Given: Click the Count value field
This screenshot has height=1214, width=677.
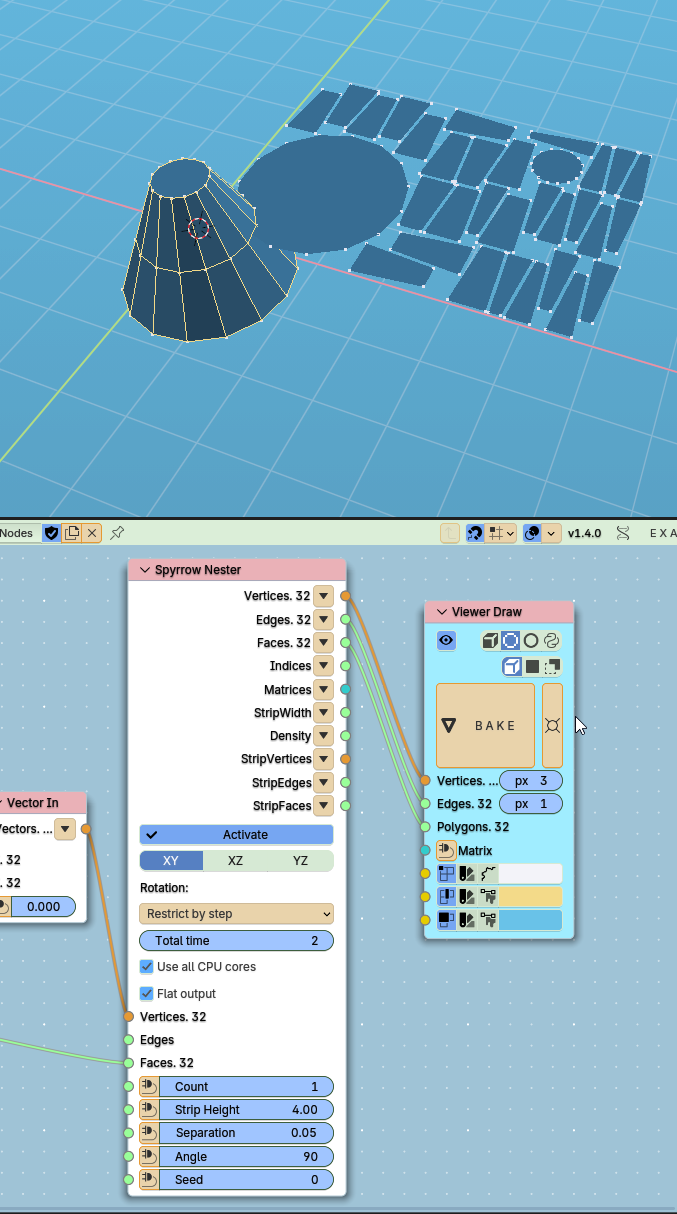Looking at the screenshot, I should (246, 1087).
